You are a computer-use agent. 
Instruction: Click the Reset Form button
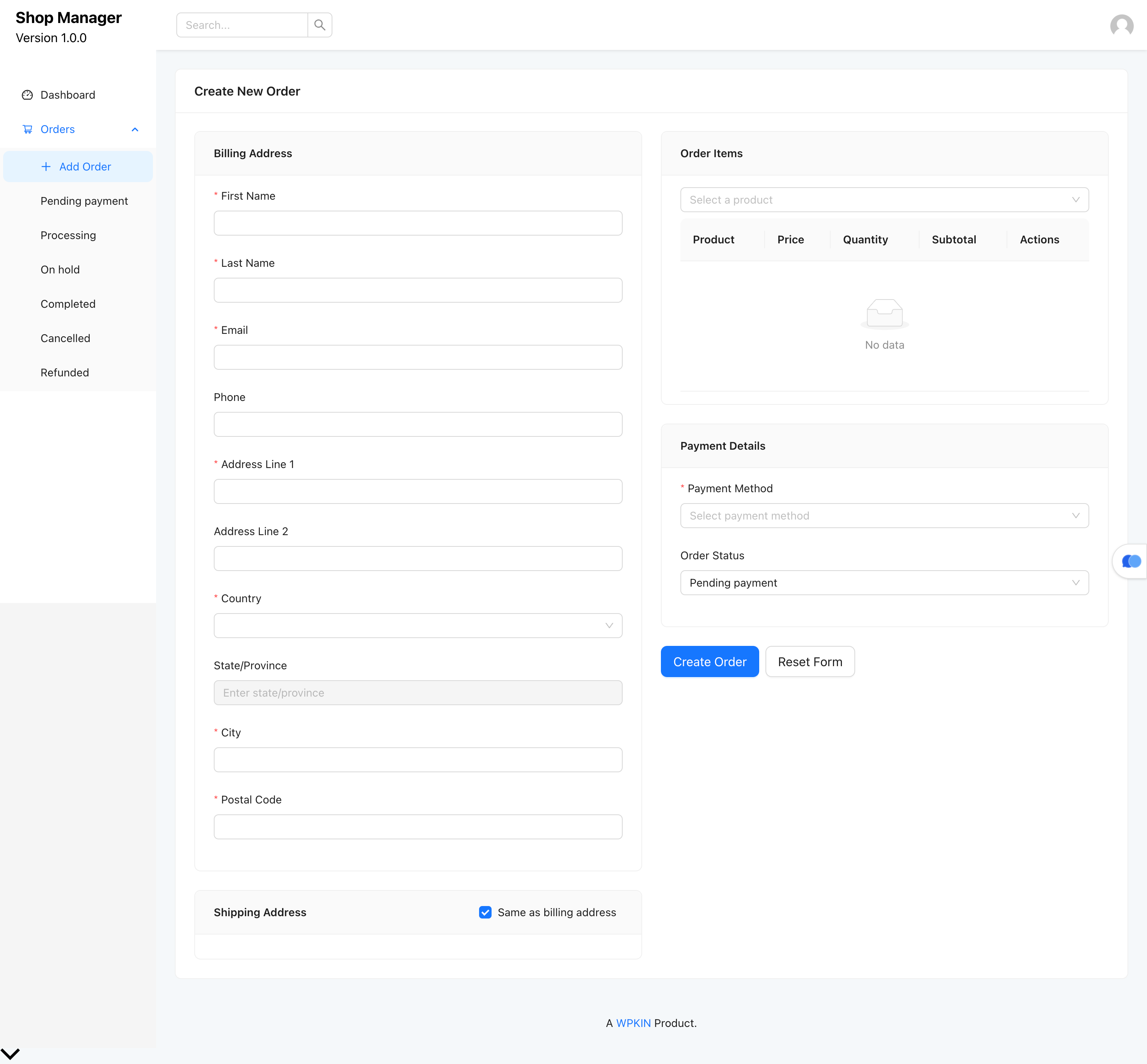click(x=810, y=661)
